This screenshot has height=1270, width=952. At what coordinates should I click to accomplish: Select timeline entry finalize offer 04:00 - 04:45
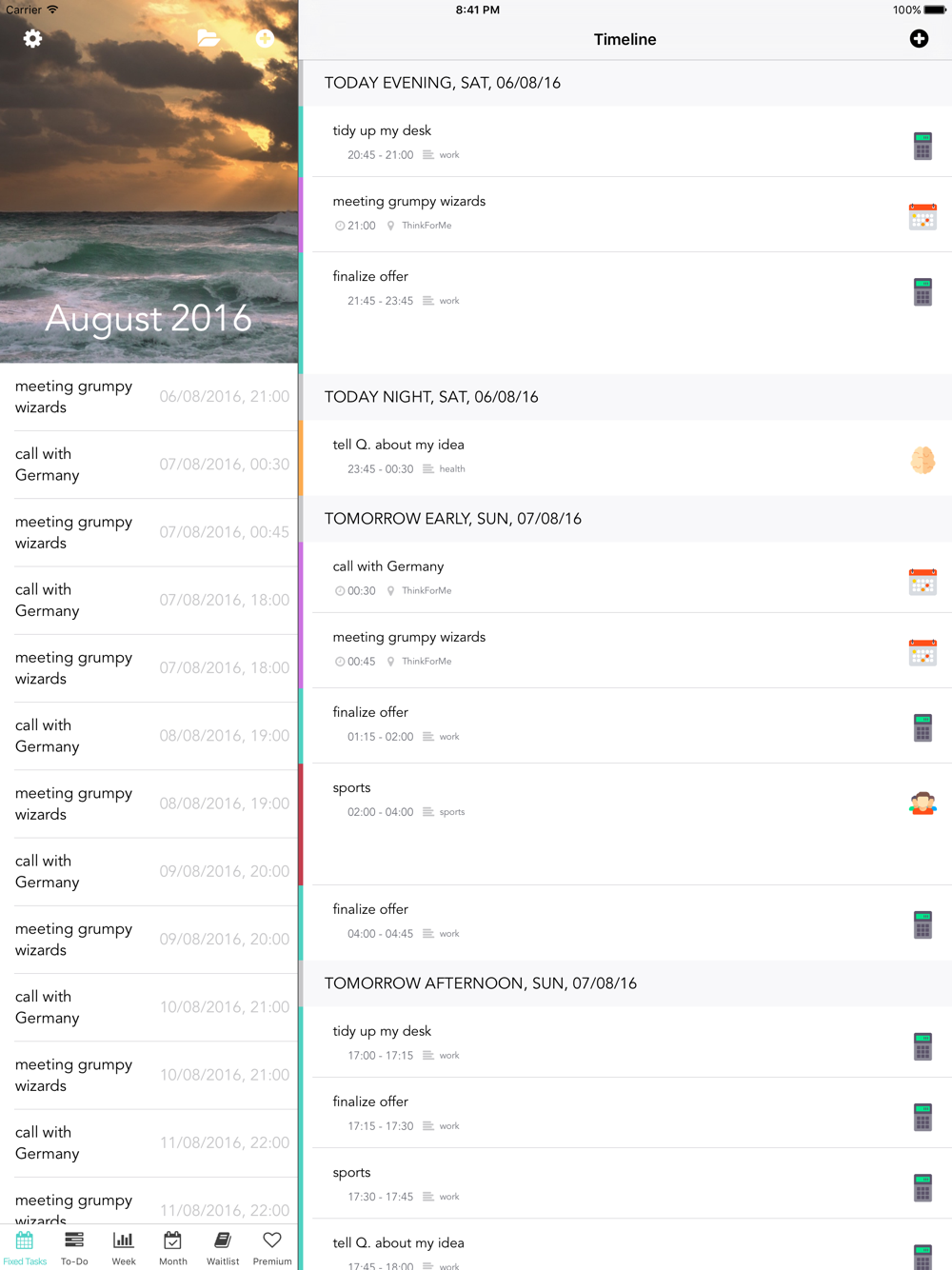625,923
